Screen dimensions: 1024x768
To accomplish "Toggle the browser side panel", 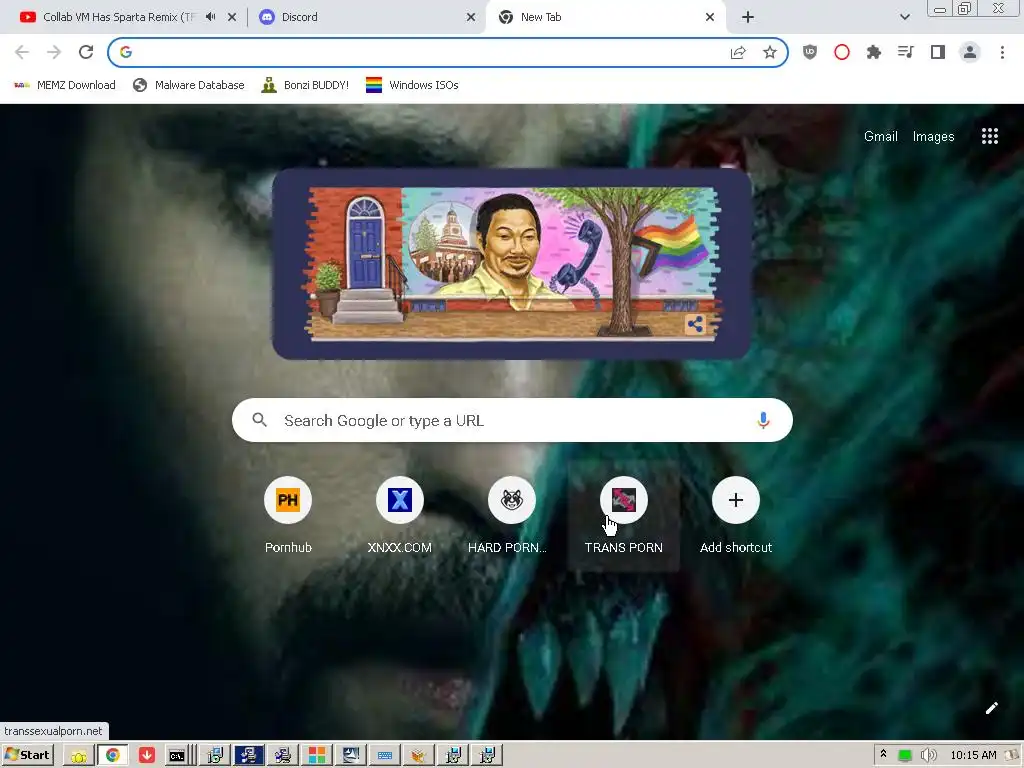I will coord(938,52).
